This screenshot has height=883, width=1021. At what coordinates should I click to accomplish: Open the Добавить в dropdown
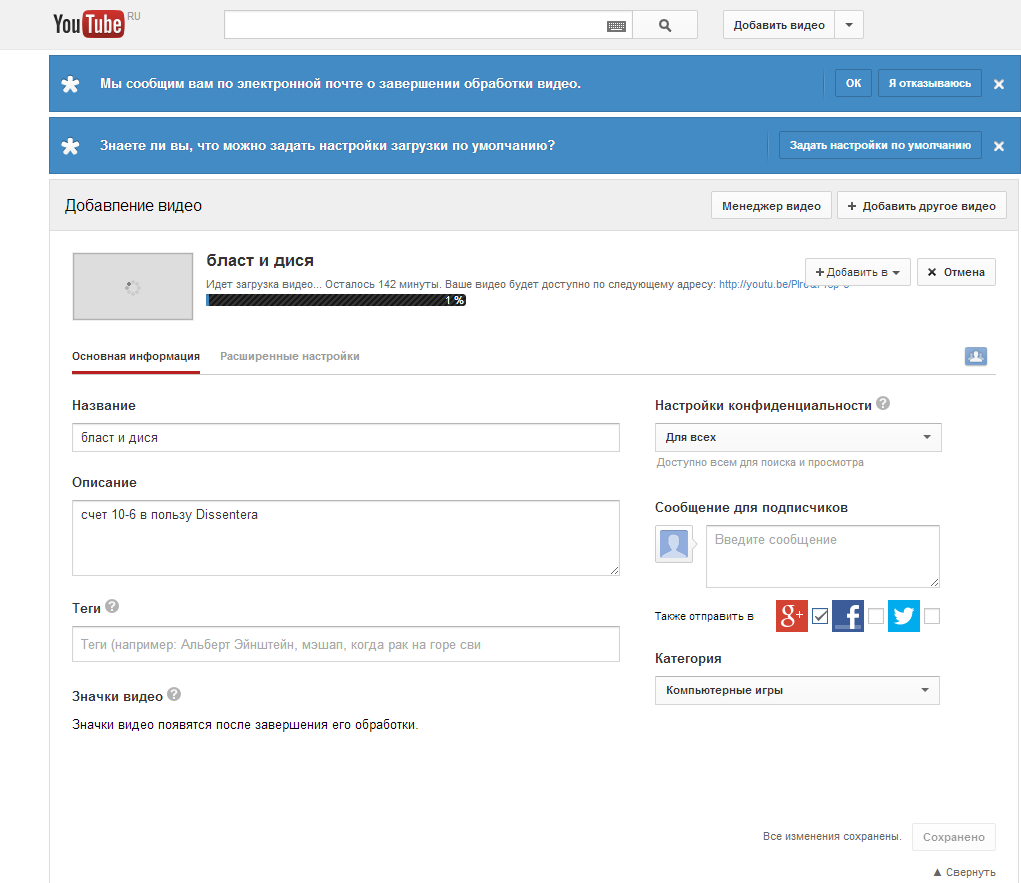tap(858, 272)
